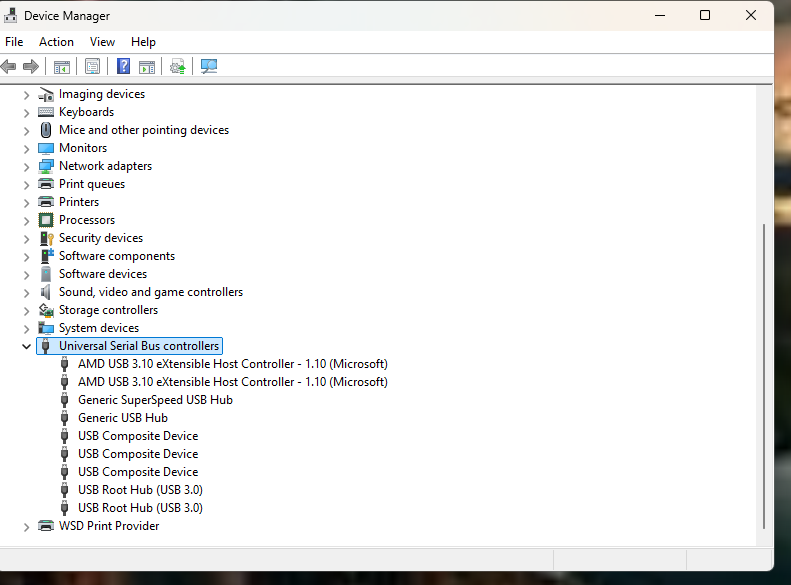Minimize the Device Manager window
The width and height of the screenshot is (791, 585).
660,16
